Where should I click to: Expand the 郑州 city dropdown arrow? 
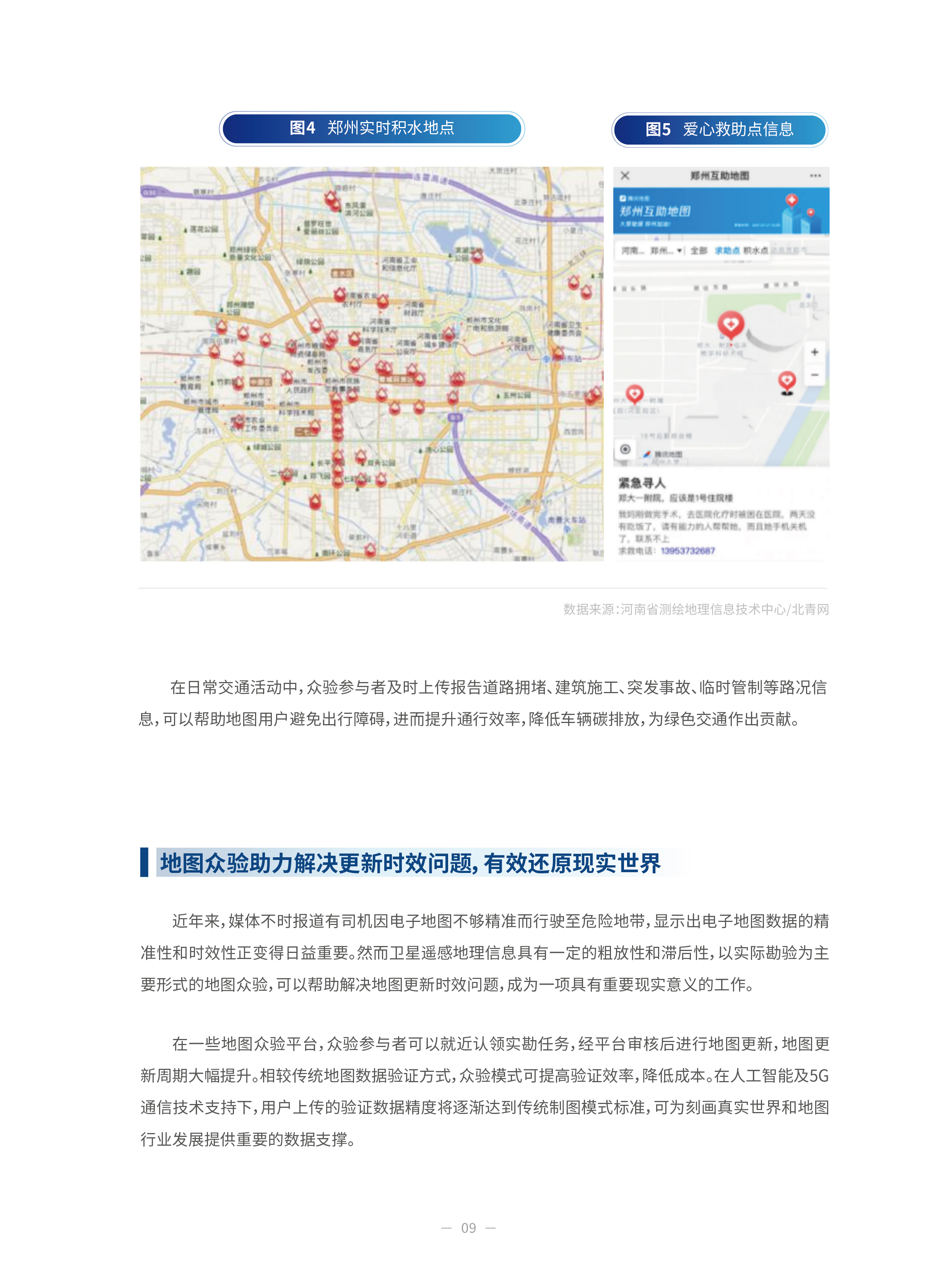[679, 251]
